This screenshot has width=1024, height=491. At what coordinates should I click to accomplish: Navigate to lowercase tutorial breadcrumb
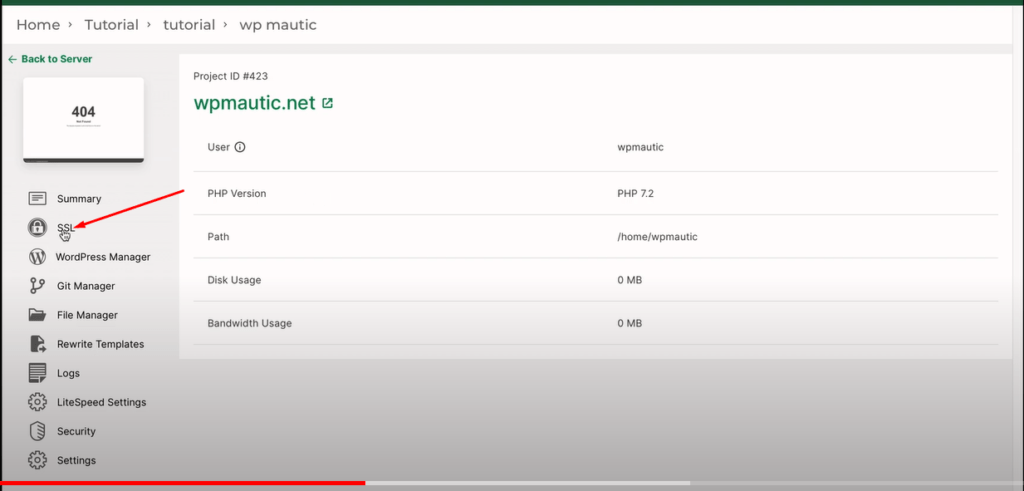coord(189,25)
